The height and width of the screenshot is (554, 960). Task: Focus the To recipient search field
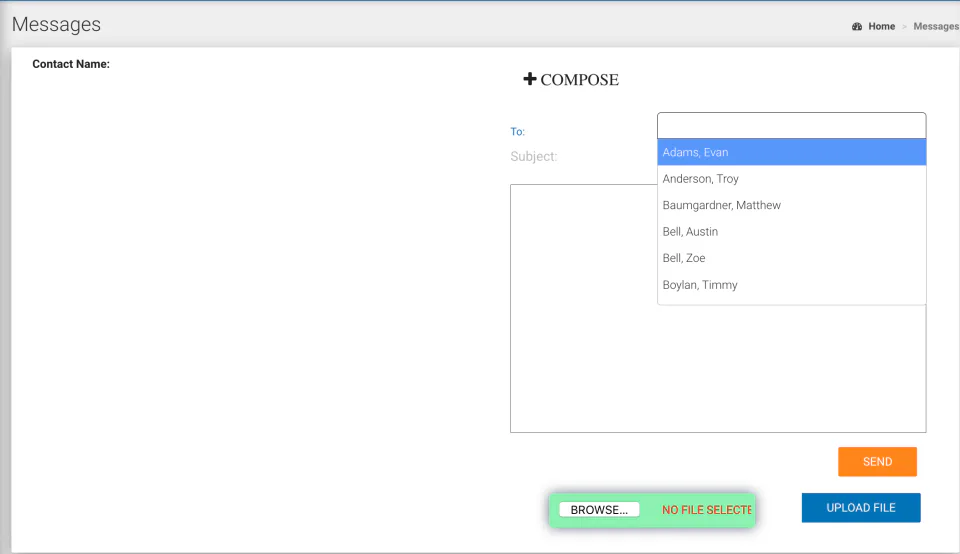[x=791, y=125]
